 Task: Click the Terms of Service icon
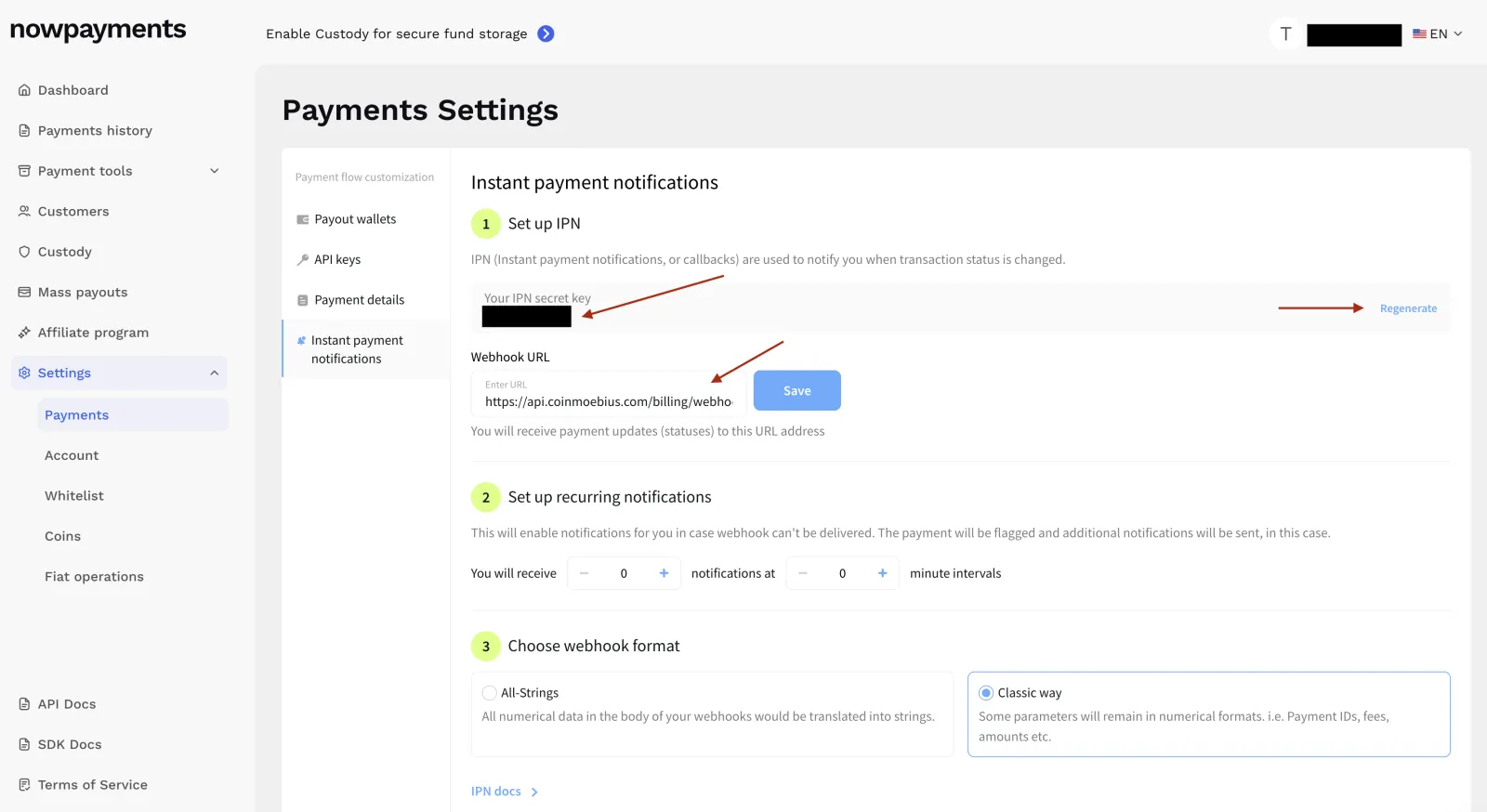point(24,785)
